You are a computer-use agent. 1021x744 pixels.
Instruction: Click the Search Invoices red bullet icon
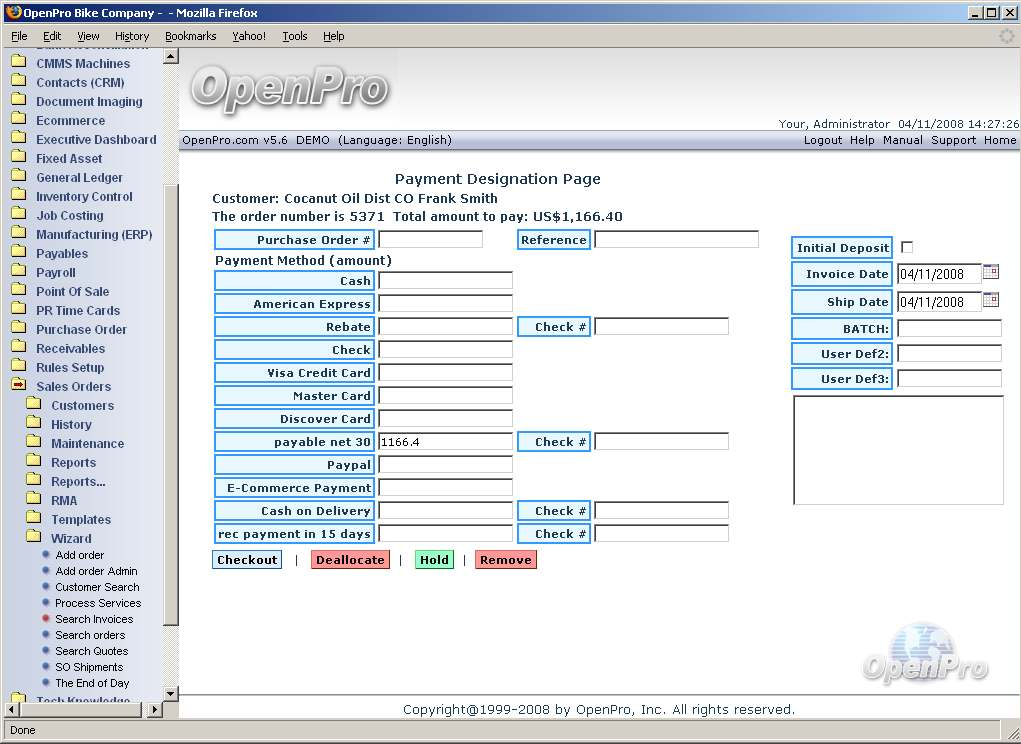[46, 619]
